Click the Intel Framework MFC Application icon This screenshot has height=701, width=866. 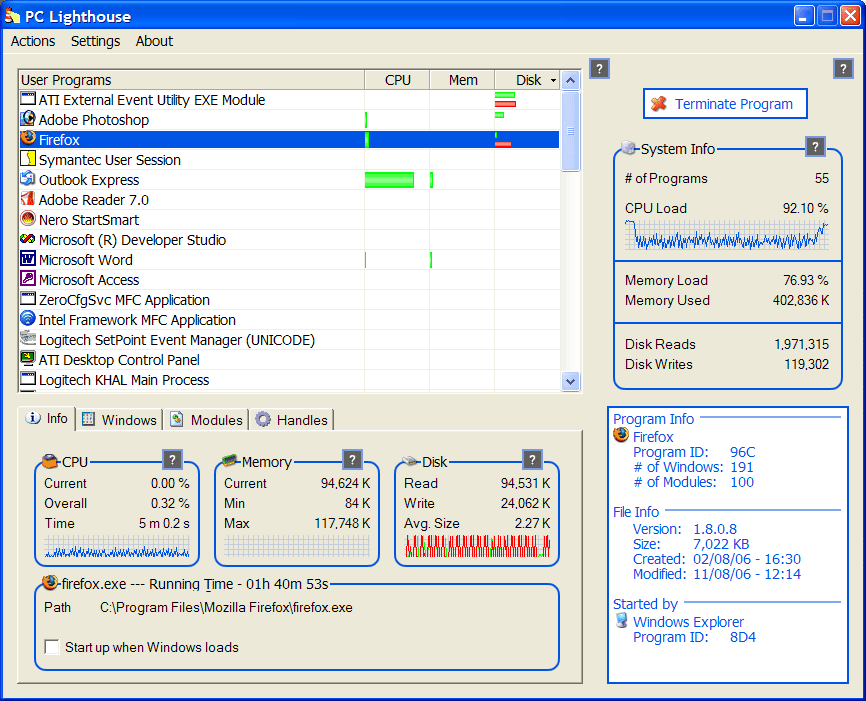point(28,319)
